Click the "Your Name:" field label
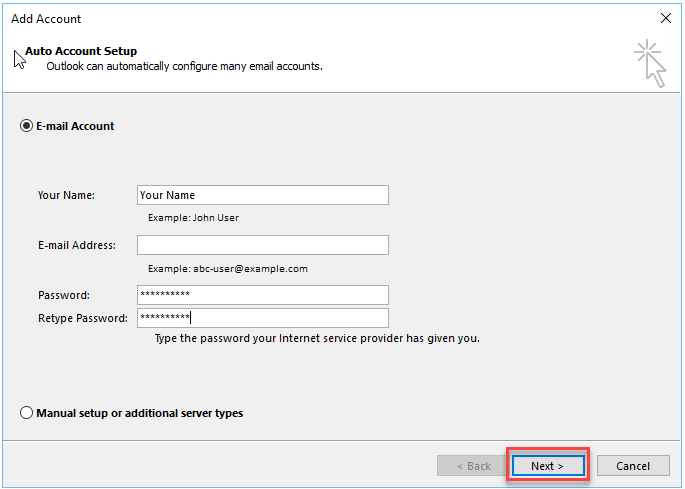 click(66, 195)
